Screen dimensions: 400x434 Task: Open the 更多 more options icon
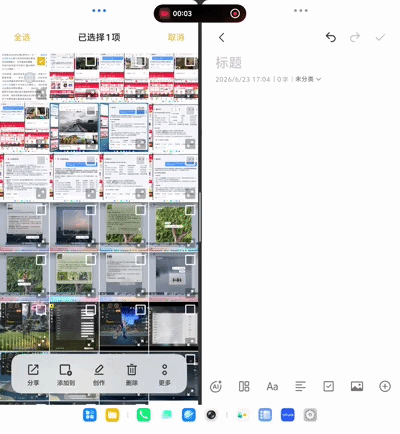tap(164, 370)
